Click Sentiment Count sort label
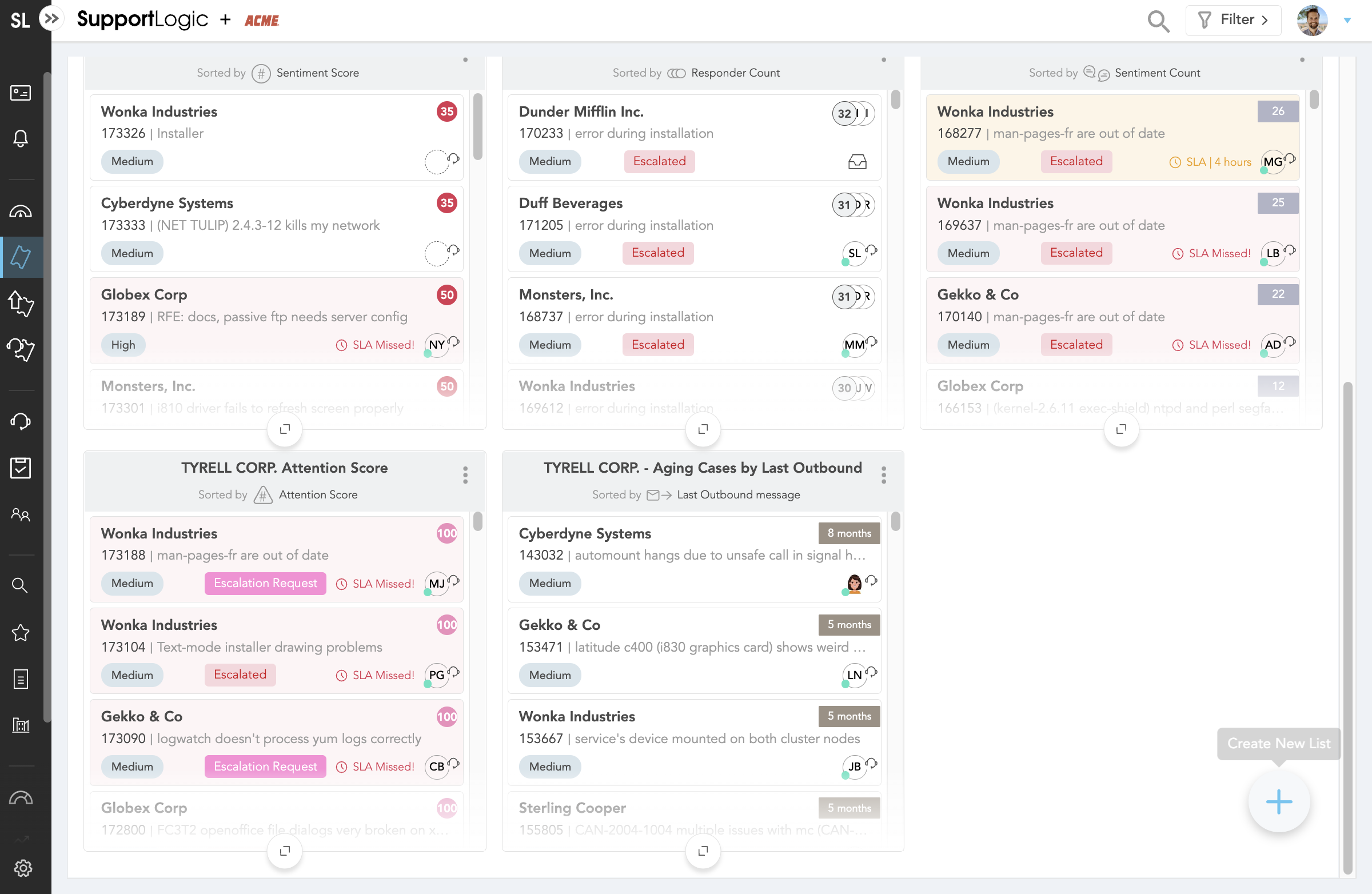Viewport: 1372px width, 894px height. point(1157,73)
